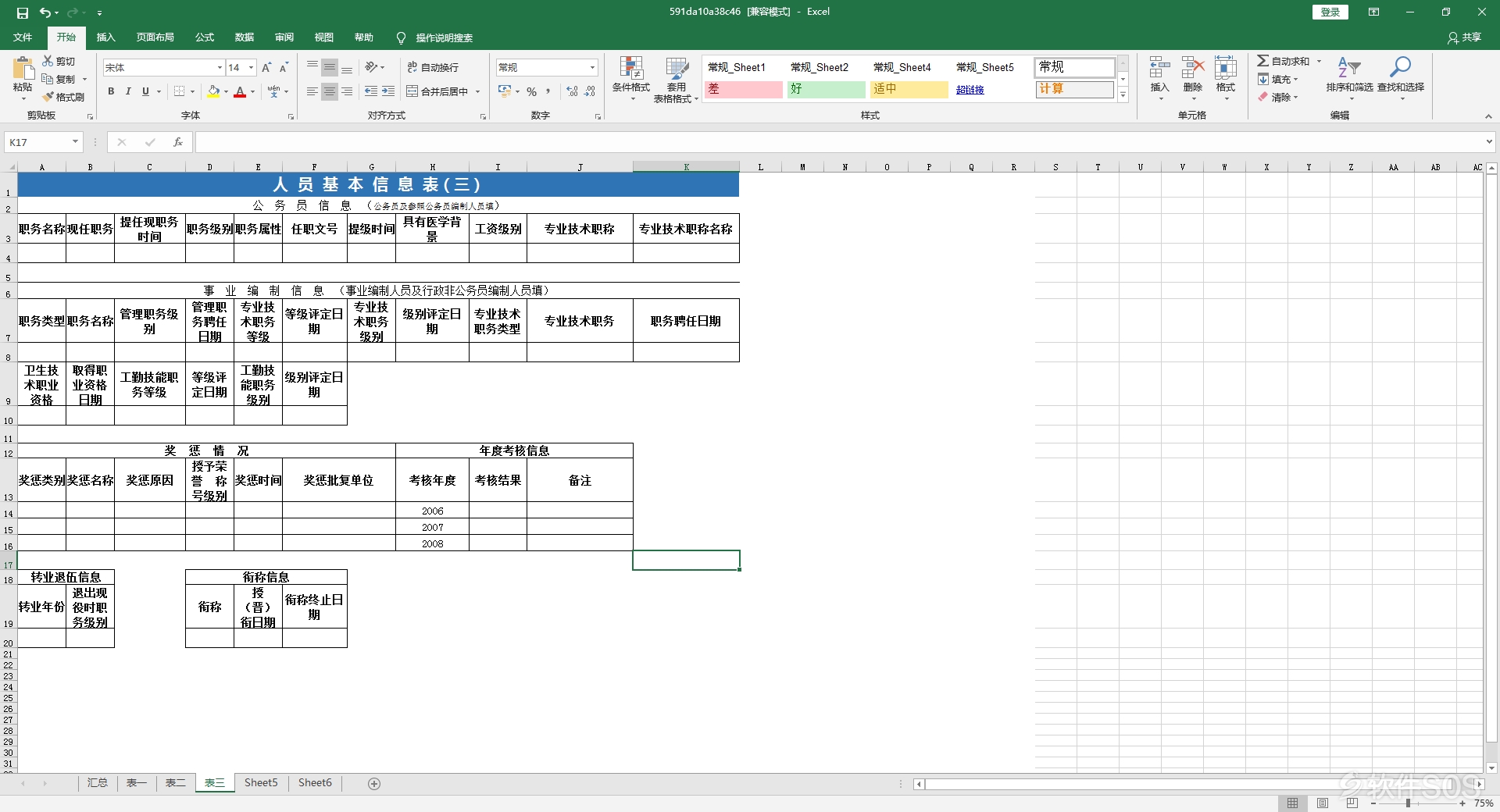This screenshot has width=1500, height=812.
Task: Click the Paste clipboard icon
Action: point(23,69)
